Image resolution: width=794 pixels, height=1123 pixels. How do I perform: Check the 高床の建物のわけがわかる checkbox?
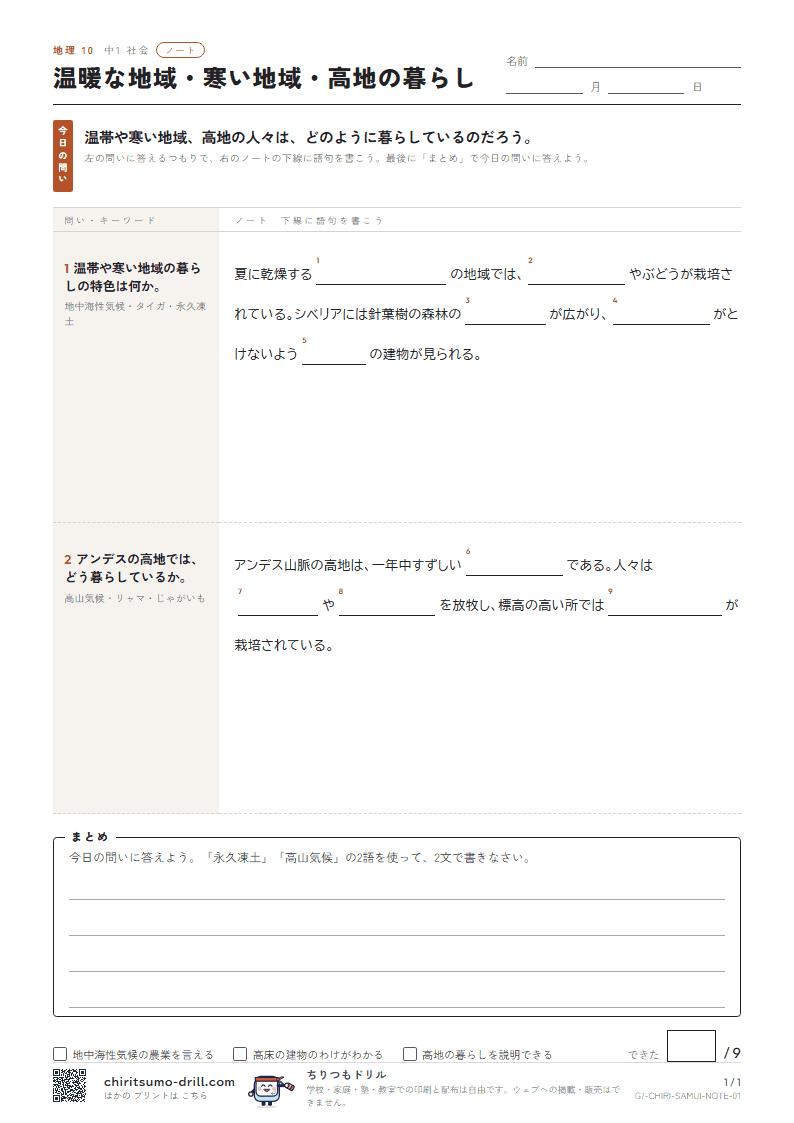[x=240, y=1054]
